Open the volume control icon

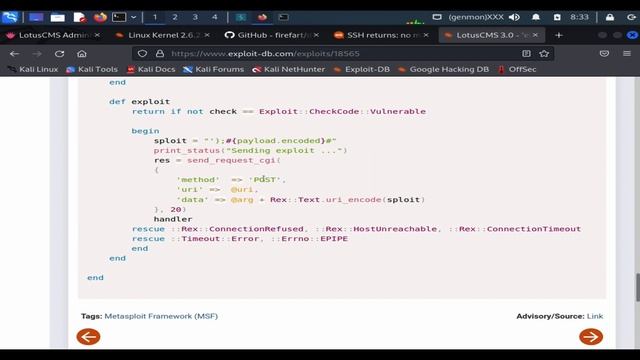(x=514, y=17)
